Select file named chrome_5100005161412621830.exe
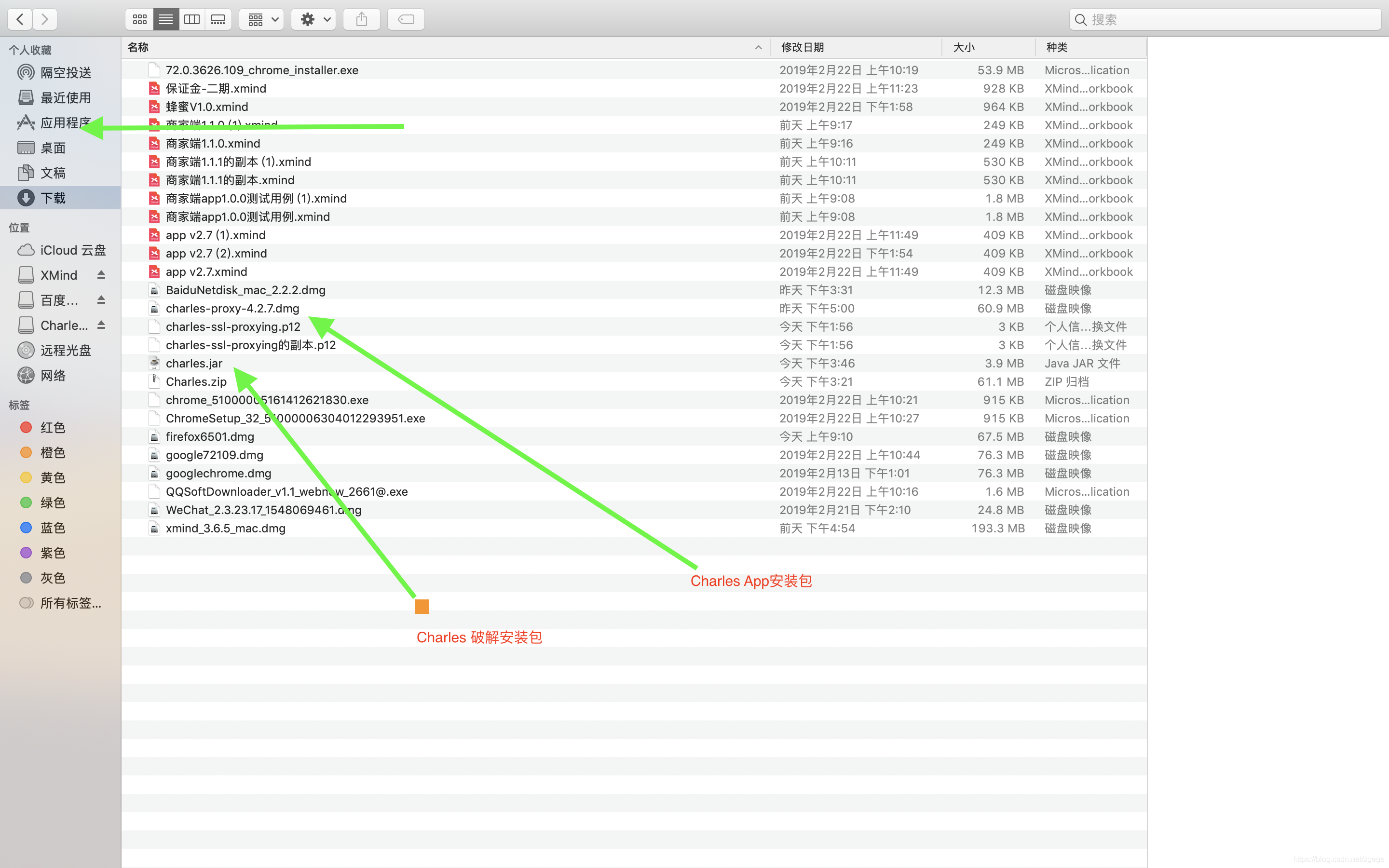This screenshot has height=868, width=1389. click(x=267, y=400)
